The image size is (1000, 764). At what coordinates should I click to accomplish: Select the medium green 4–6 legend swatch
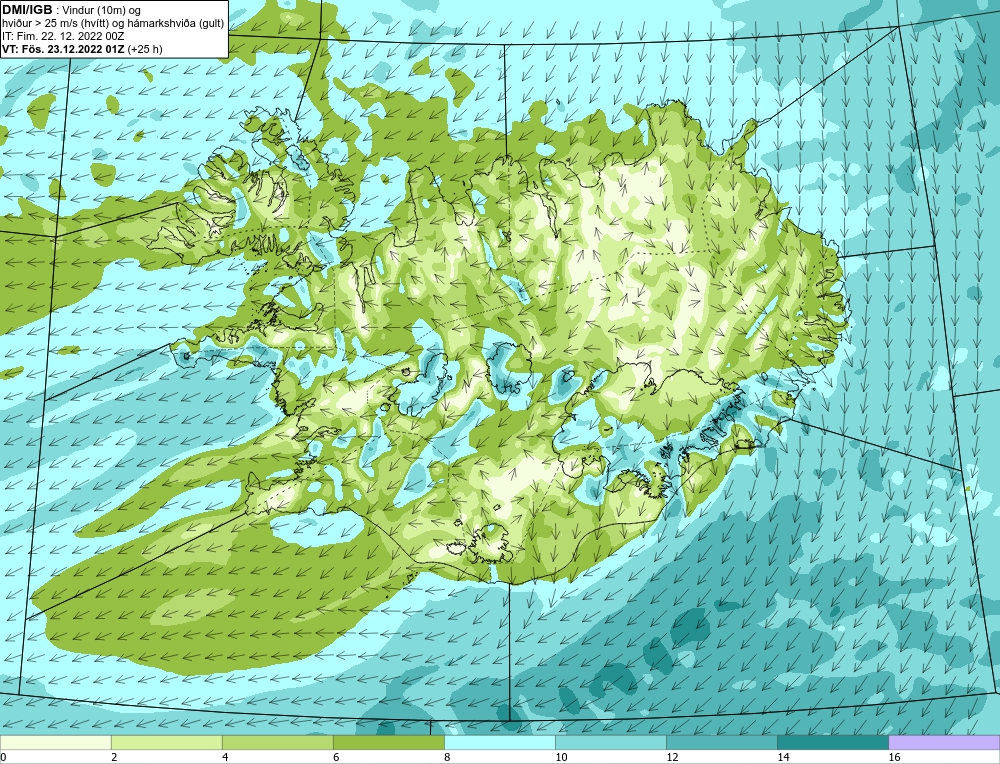(x=277, y=742)
